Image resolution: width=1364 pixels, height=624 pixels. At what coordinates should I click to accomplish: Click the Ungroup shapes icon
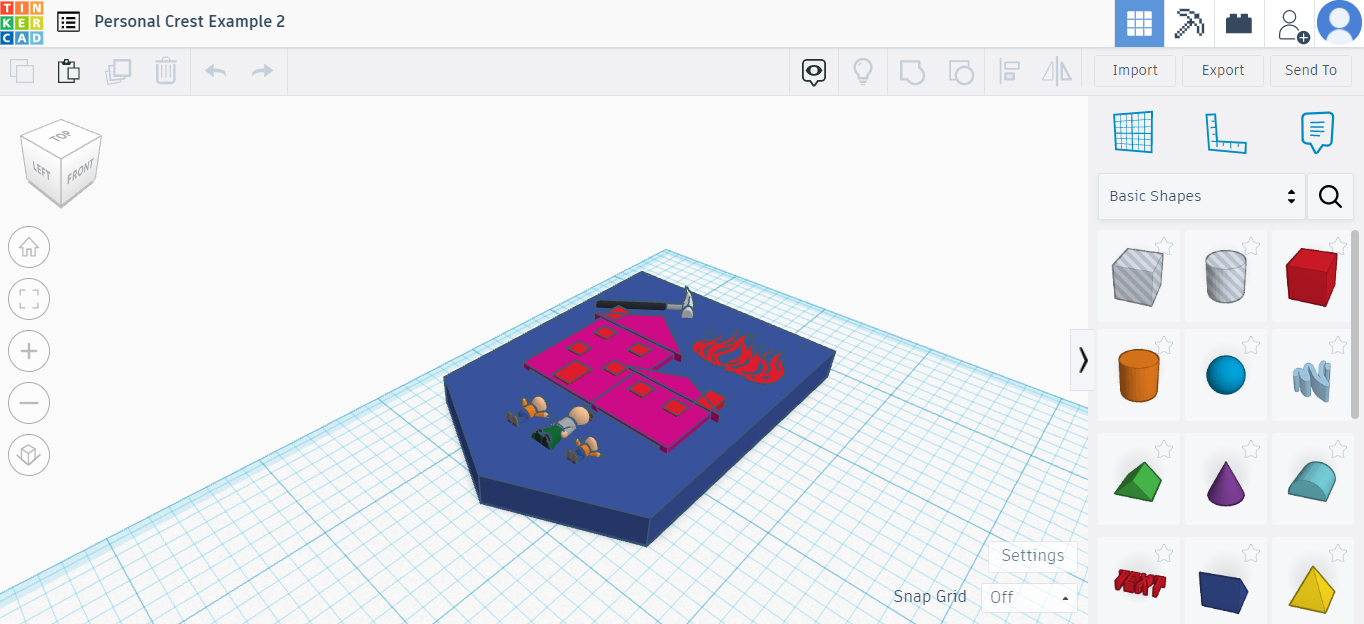point(960,71)
